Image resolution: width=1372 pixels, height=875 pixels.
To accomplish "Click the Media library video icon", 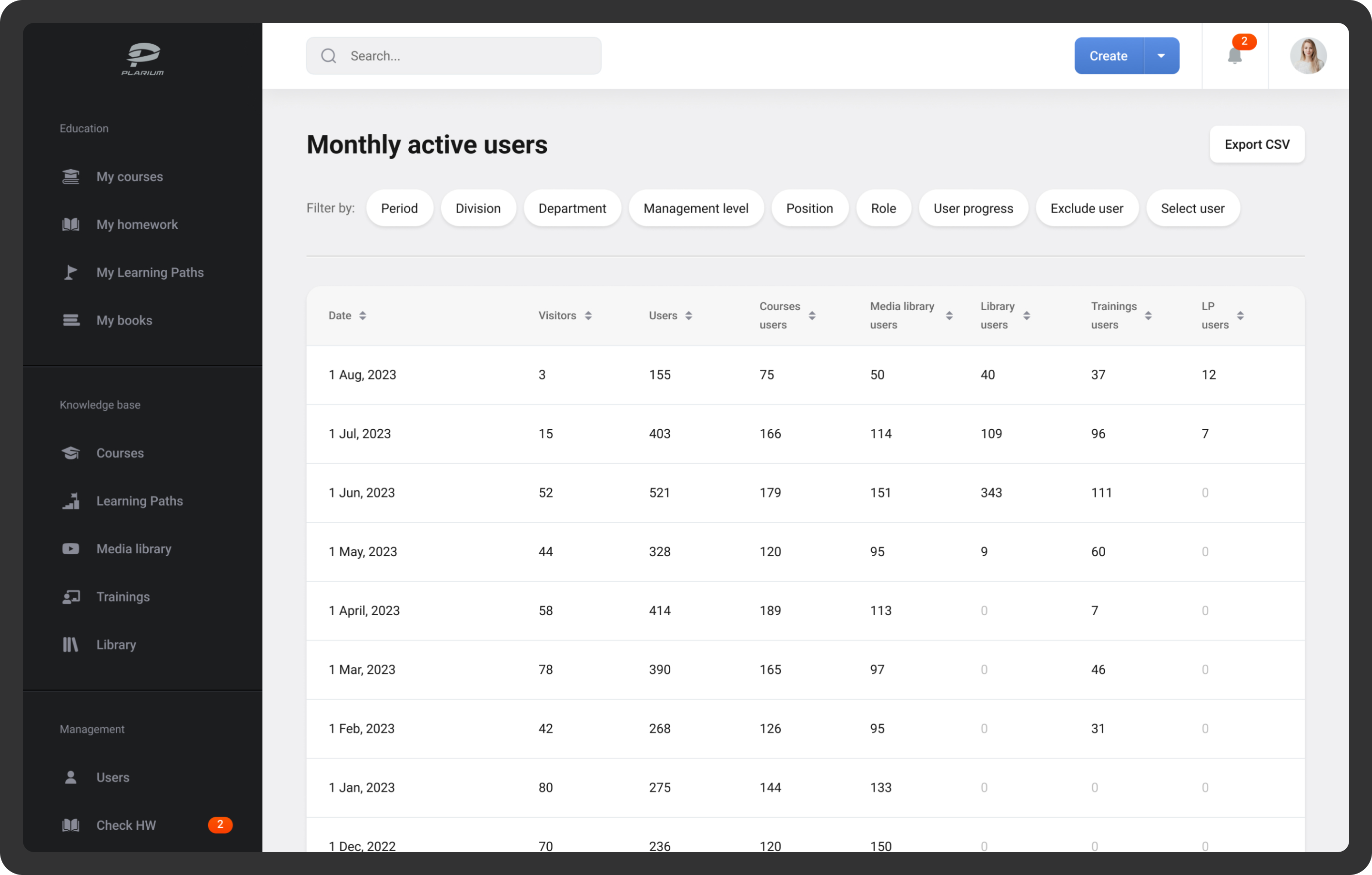I will pyautogui.click(x=71, y=549).
